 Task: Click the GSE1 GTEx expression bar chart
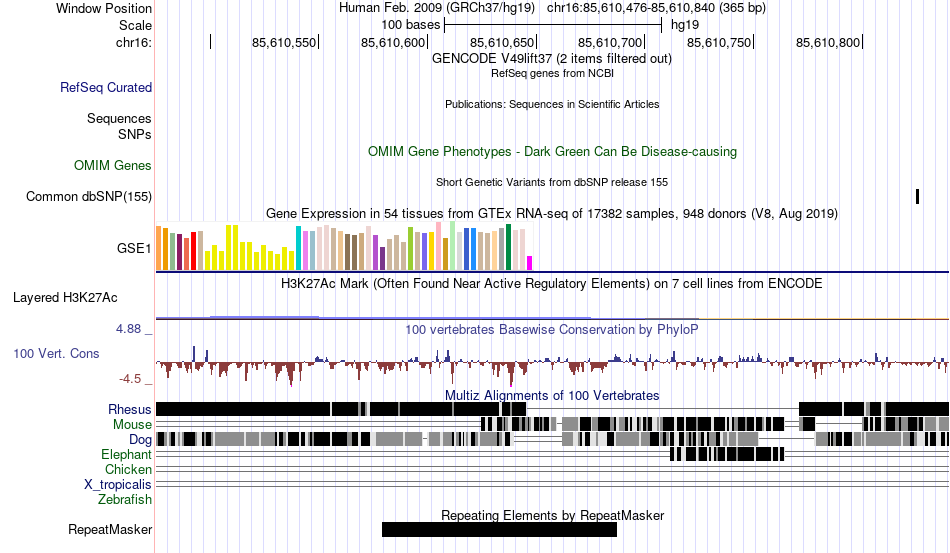[x=344, y=247]
